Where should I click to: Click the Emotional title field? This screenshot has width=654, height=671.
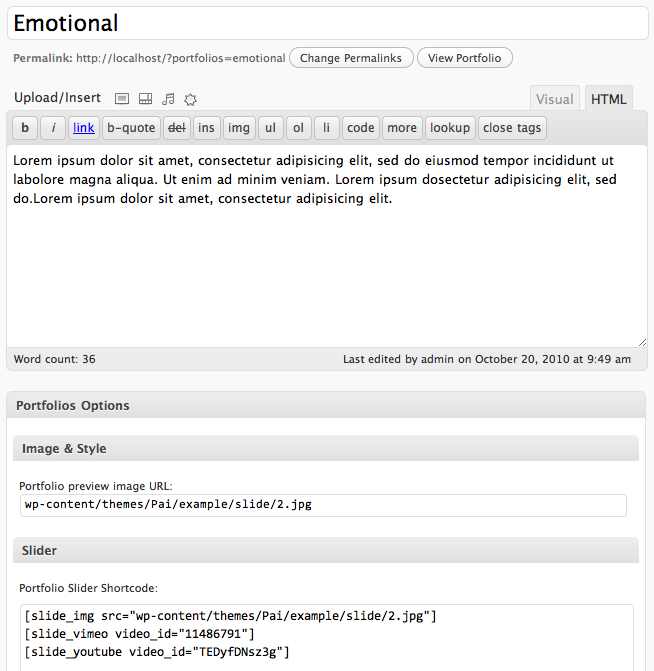coord(326,23)
